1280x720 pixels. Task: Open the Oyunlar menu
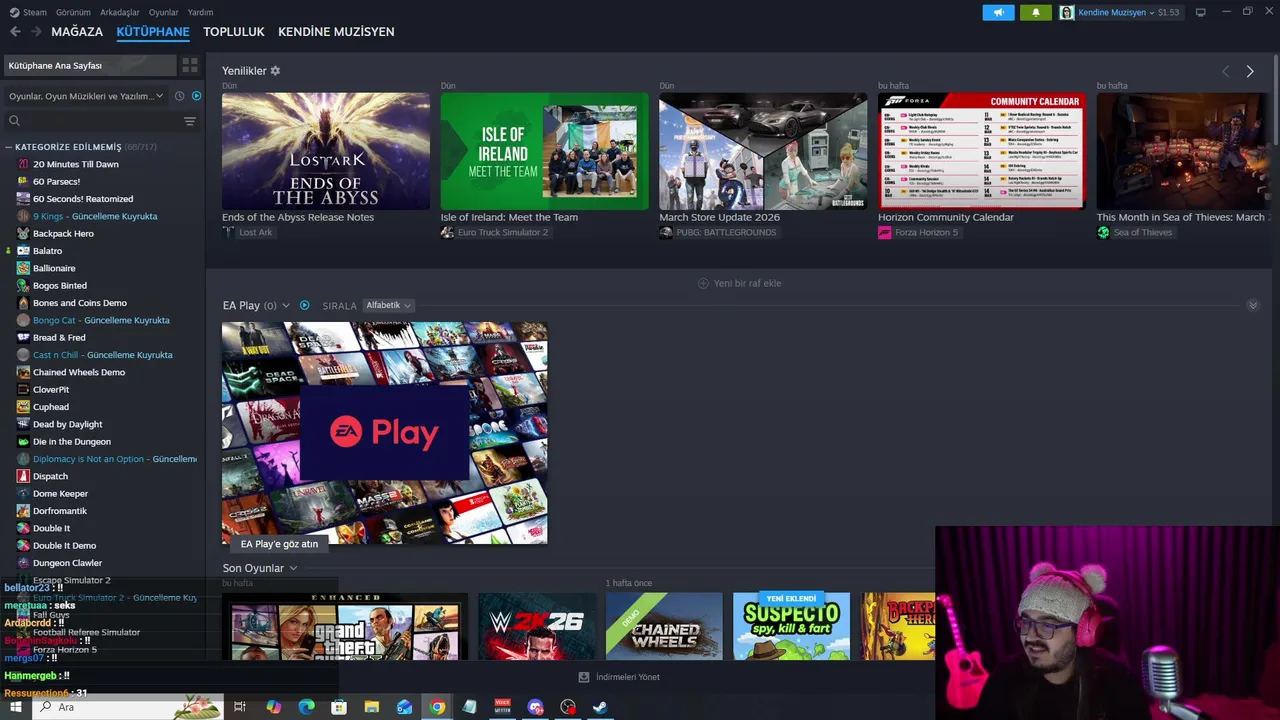tap(164, 12)
